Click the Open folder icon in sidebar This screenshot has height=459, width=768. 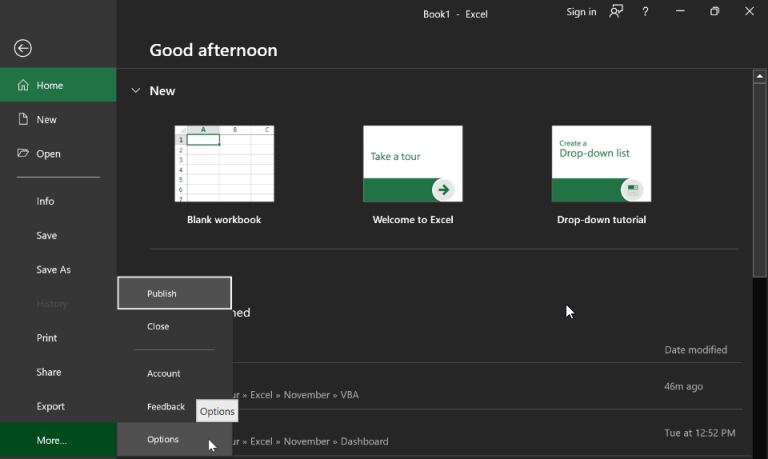click(x=23, y=154)
